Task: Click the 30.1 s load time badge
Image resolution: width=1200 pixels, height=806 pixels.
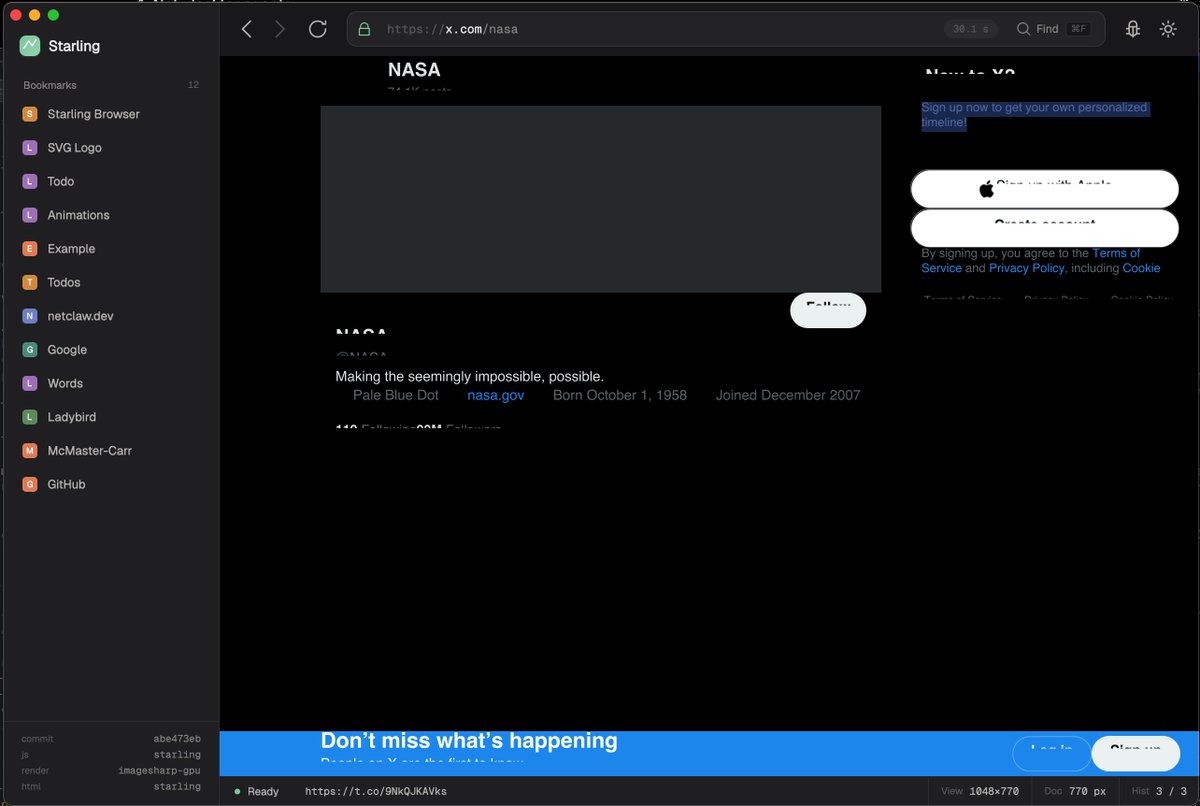Action: (971, 29)
